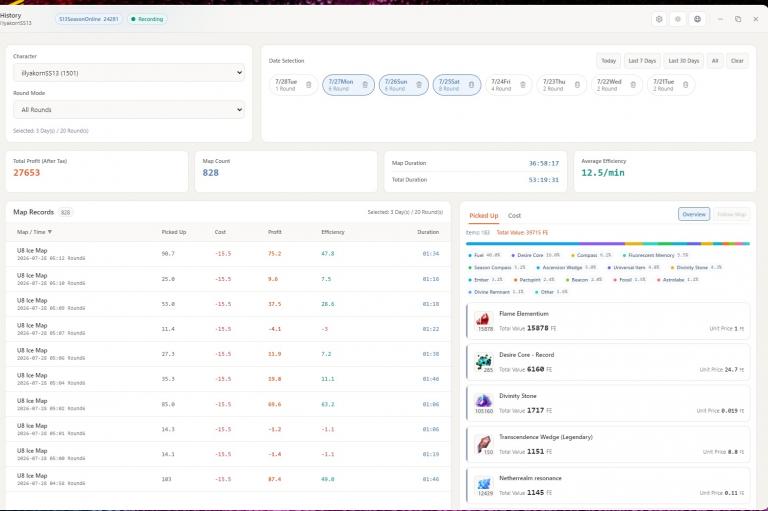
Task: Remove the 7/24Fri date with trash icon
Action: tap(523, 85)
